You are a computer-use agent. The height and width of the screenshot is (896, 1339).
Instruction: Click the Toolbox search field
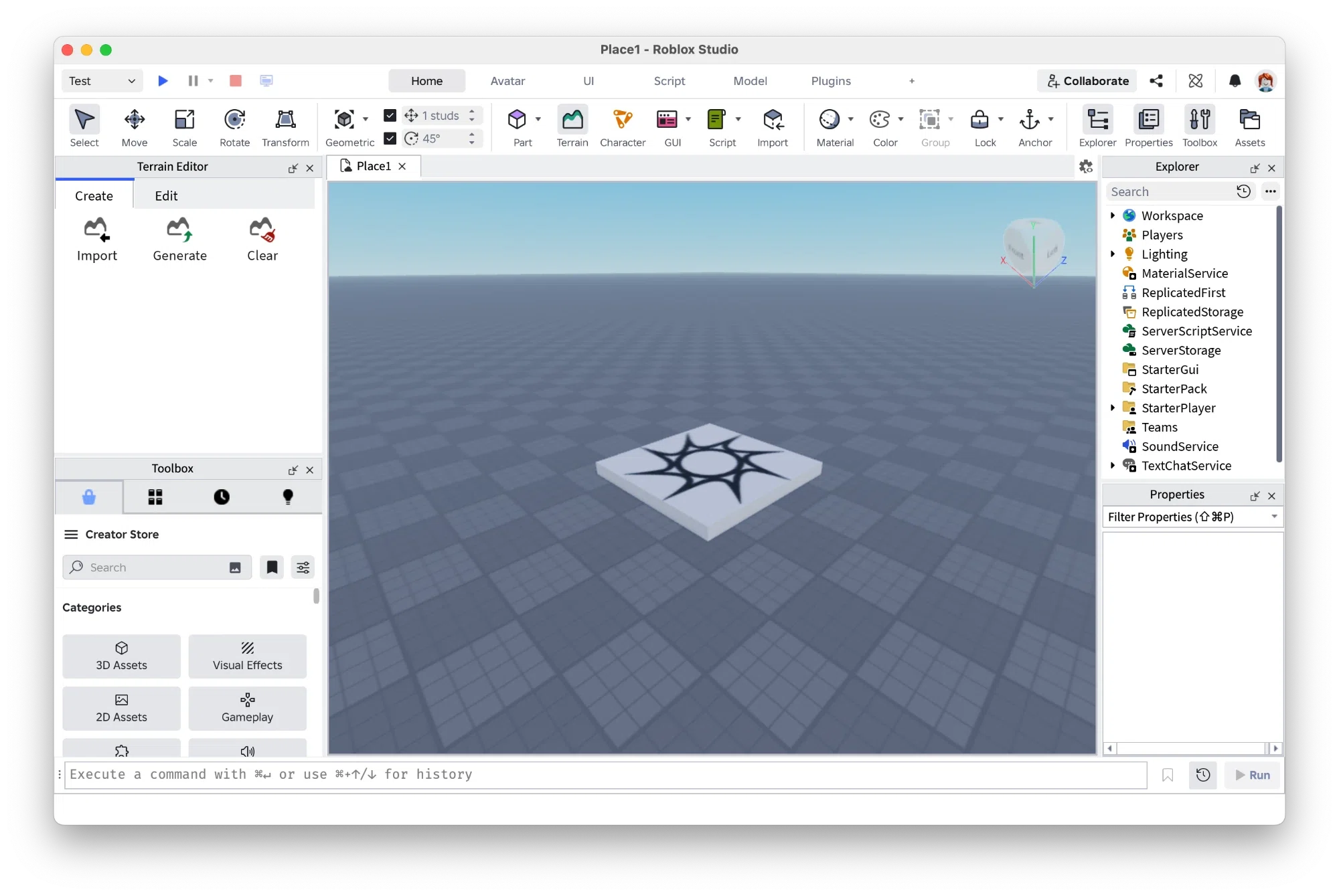point(157,567)
